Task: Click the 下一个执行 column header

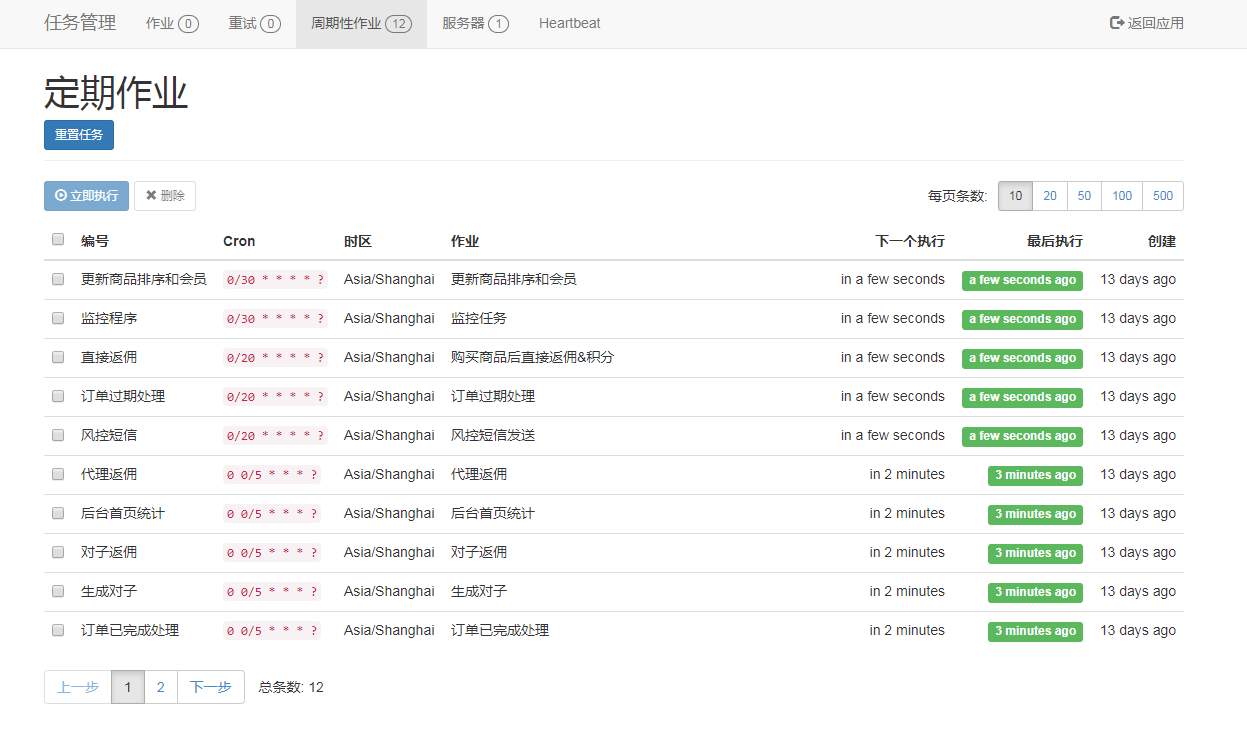Action: pos(910,241)
